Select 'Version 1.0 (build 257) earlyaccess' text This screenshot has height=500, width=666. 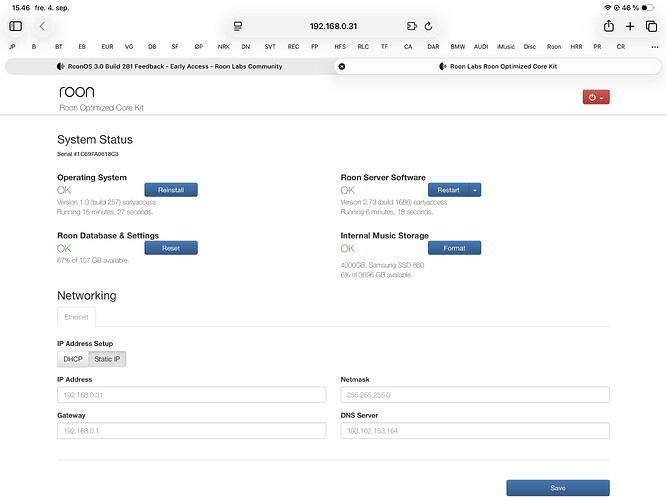point(106,202)
